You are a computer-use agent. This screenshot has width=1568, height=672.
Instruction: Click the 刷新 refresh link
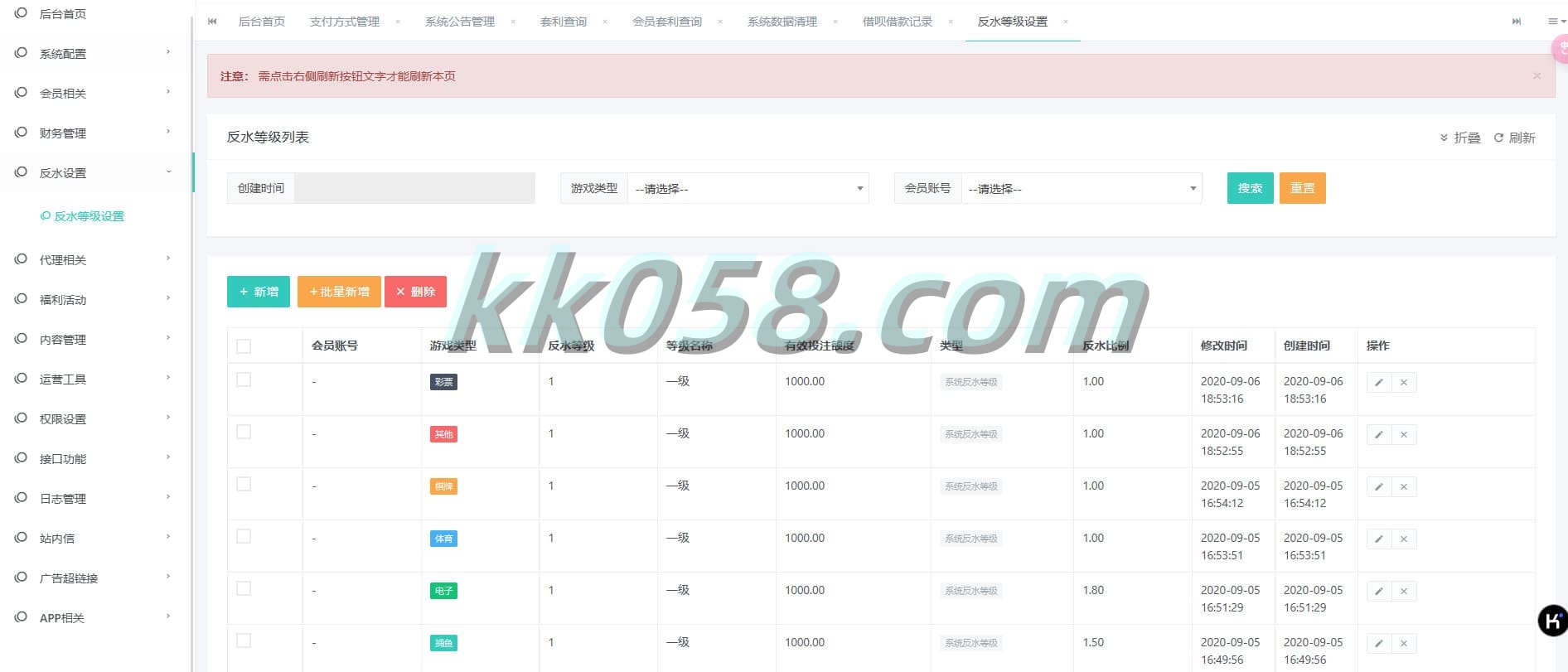[1515, 138]
